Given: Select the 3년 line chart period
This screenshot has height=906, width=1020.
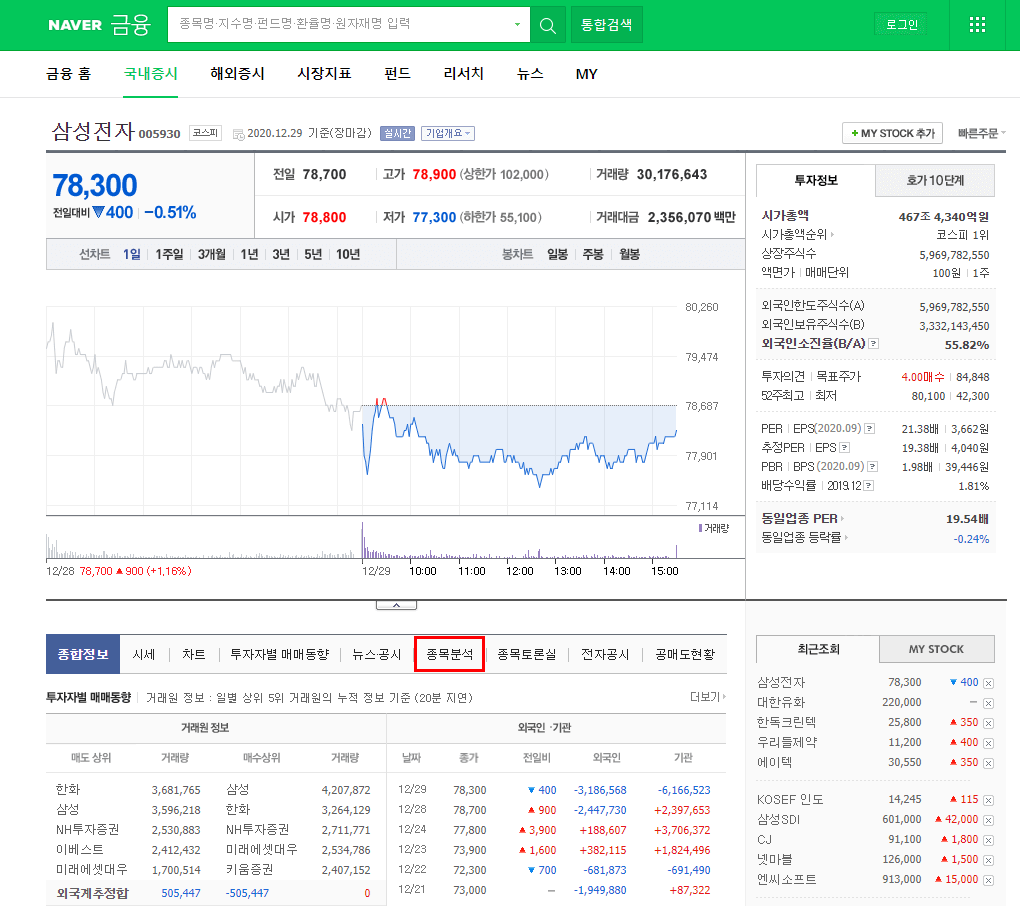Looking at the screenshot, I should [x=281, y=254].
